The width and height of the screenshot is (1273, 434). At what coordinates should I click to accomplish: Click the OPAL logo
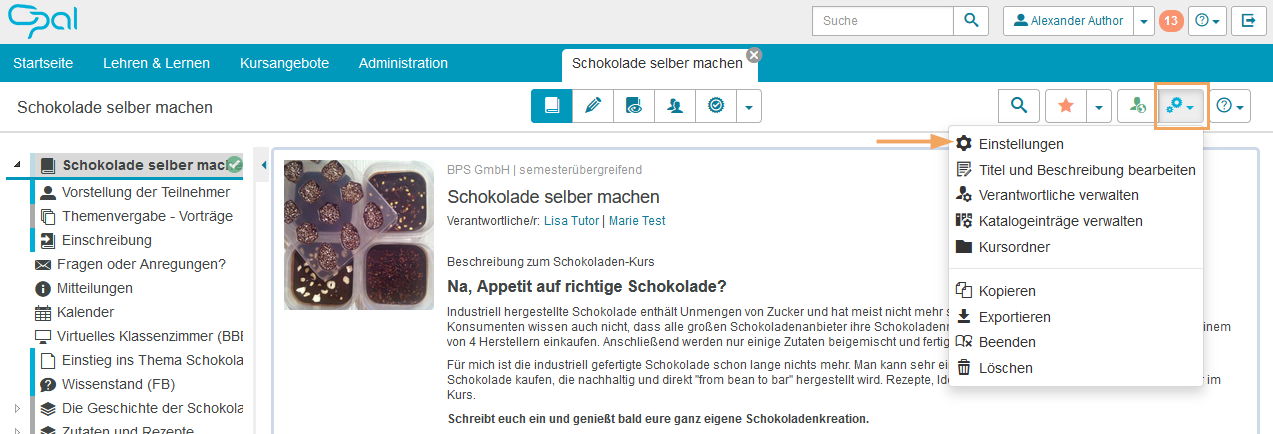[42, 19]
